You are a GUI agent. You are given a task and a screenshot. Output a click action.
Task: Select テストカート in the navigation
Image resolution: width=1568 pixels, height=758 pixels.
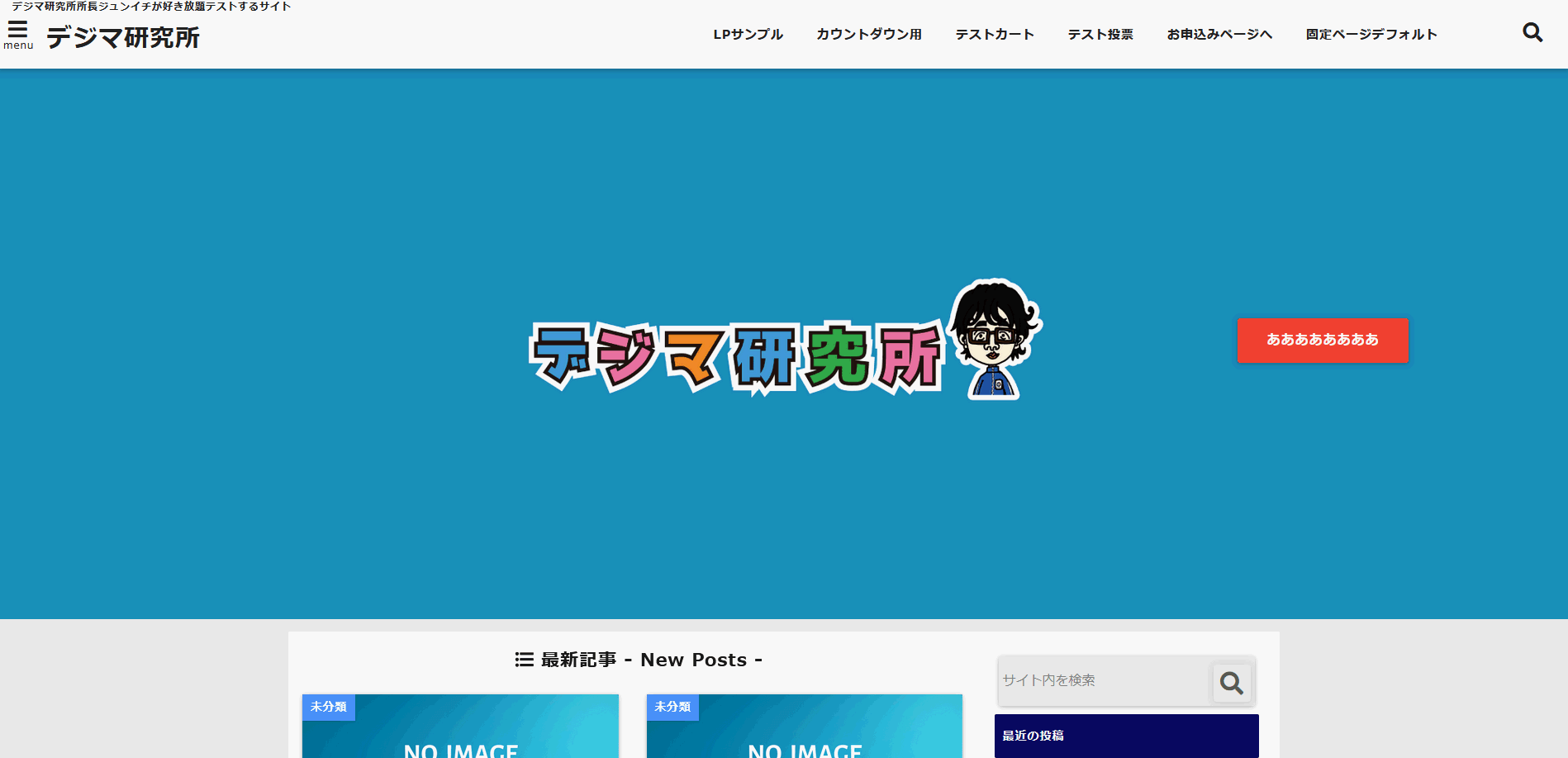tap(995, 35)
